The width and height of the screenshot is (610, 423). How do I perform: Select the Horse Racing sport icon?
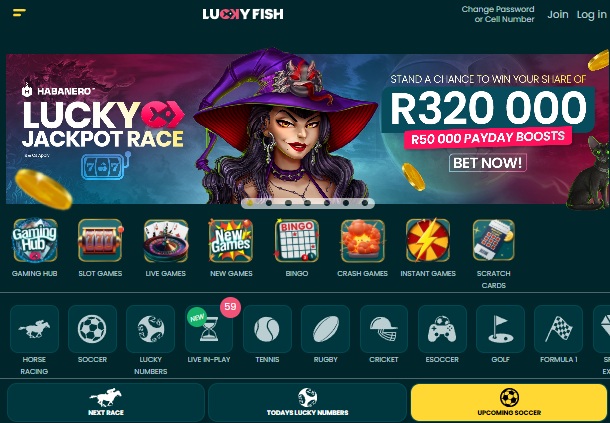click(x=34, y=329)
